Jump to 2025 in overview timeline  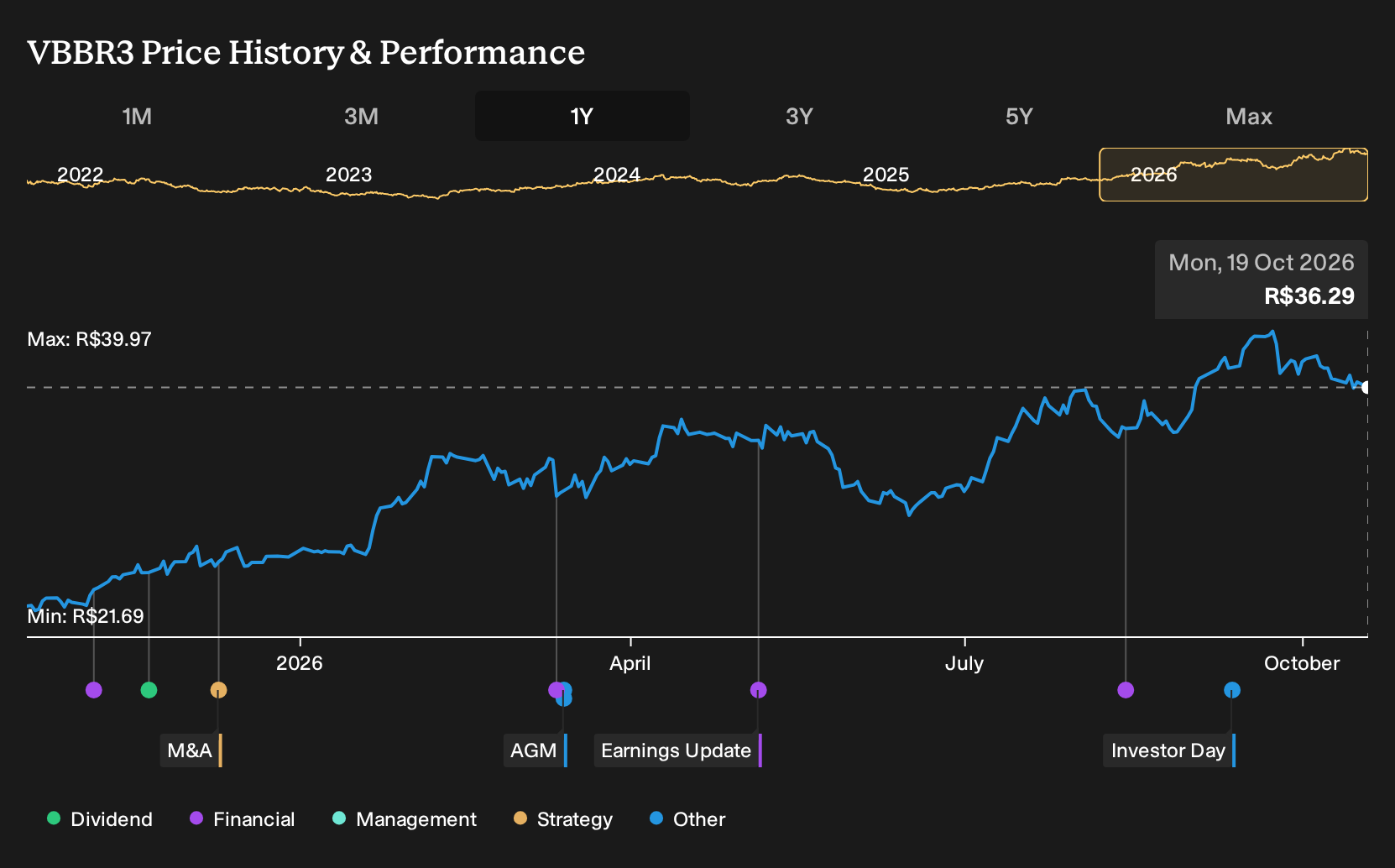886,175
